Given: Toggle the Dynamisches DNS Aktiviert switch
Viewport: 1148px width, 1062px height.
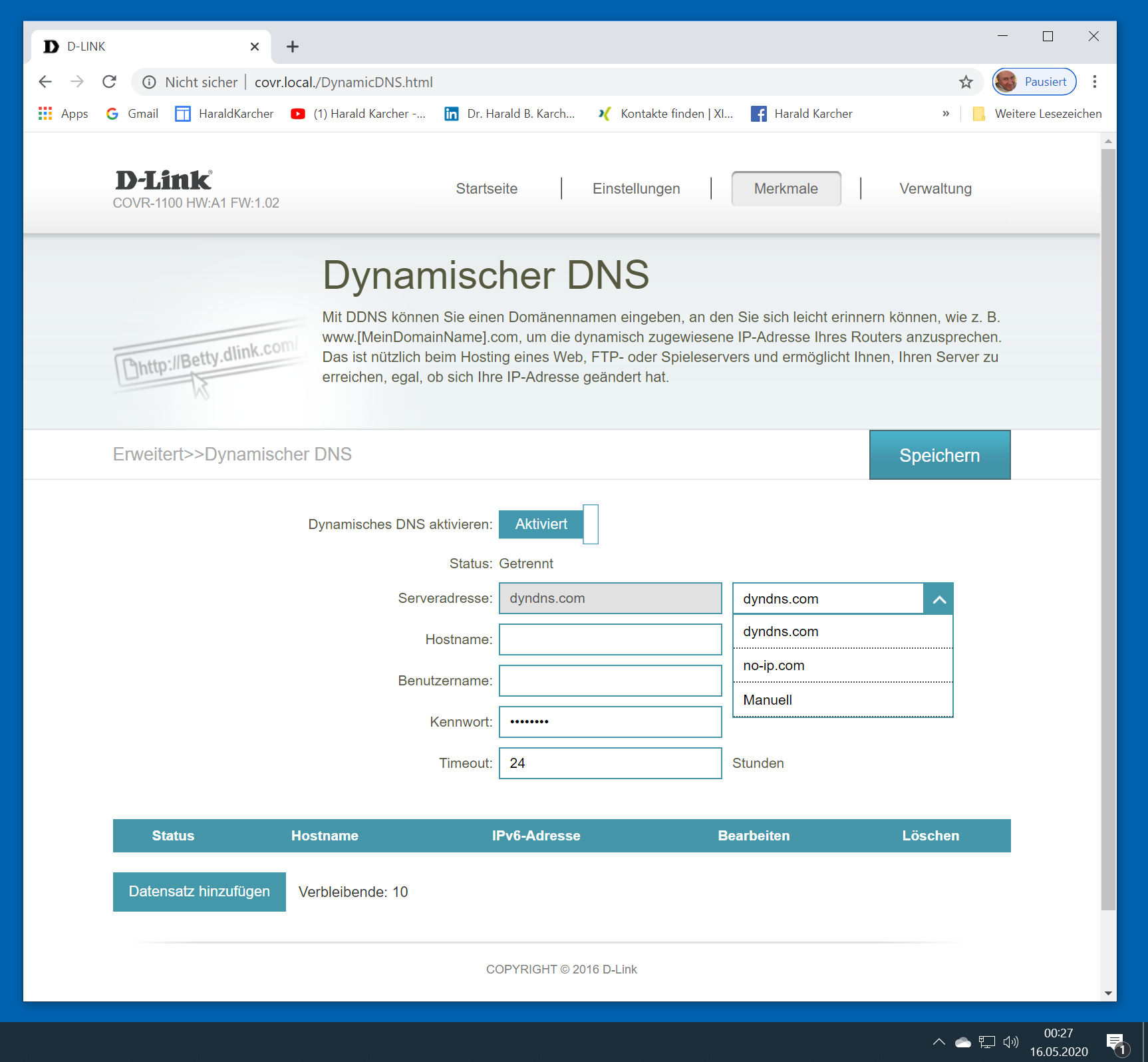Looking at the screenshot, I should (x=548, y=524).
